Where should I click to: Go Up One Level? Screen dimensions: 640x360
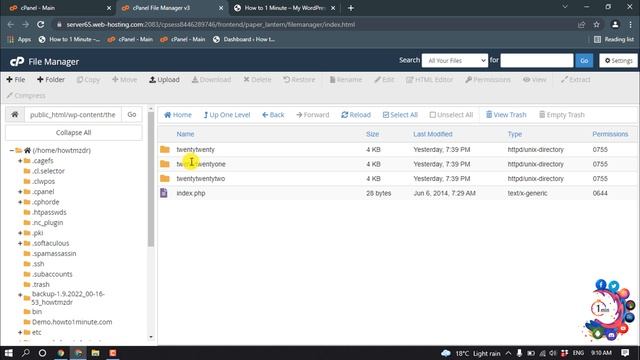pyautogui.click(x=227, y=115)
